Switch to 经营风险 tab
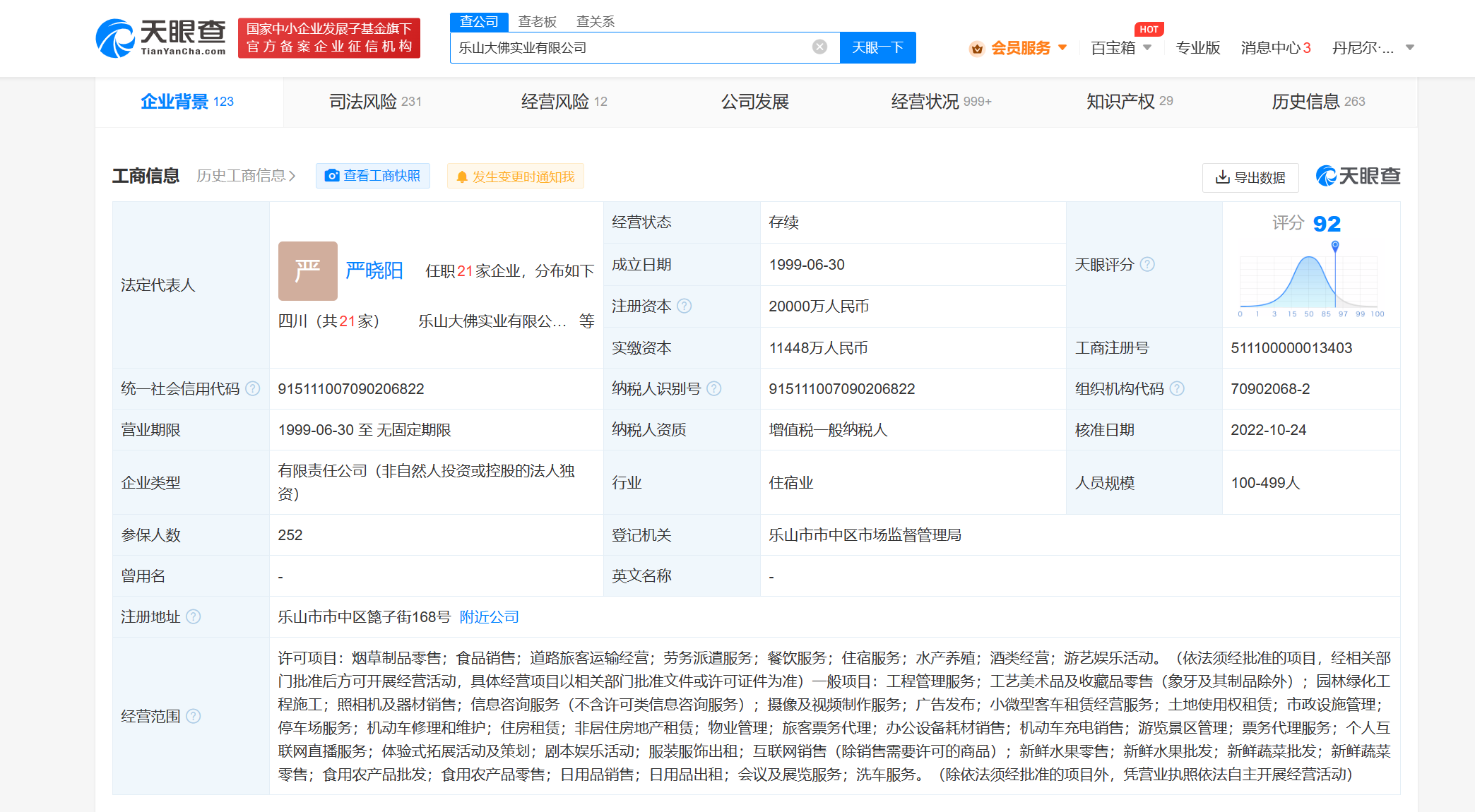This screenshot has height=812, width=1475. coord(564,102)
